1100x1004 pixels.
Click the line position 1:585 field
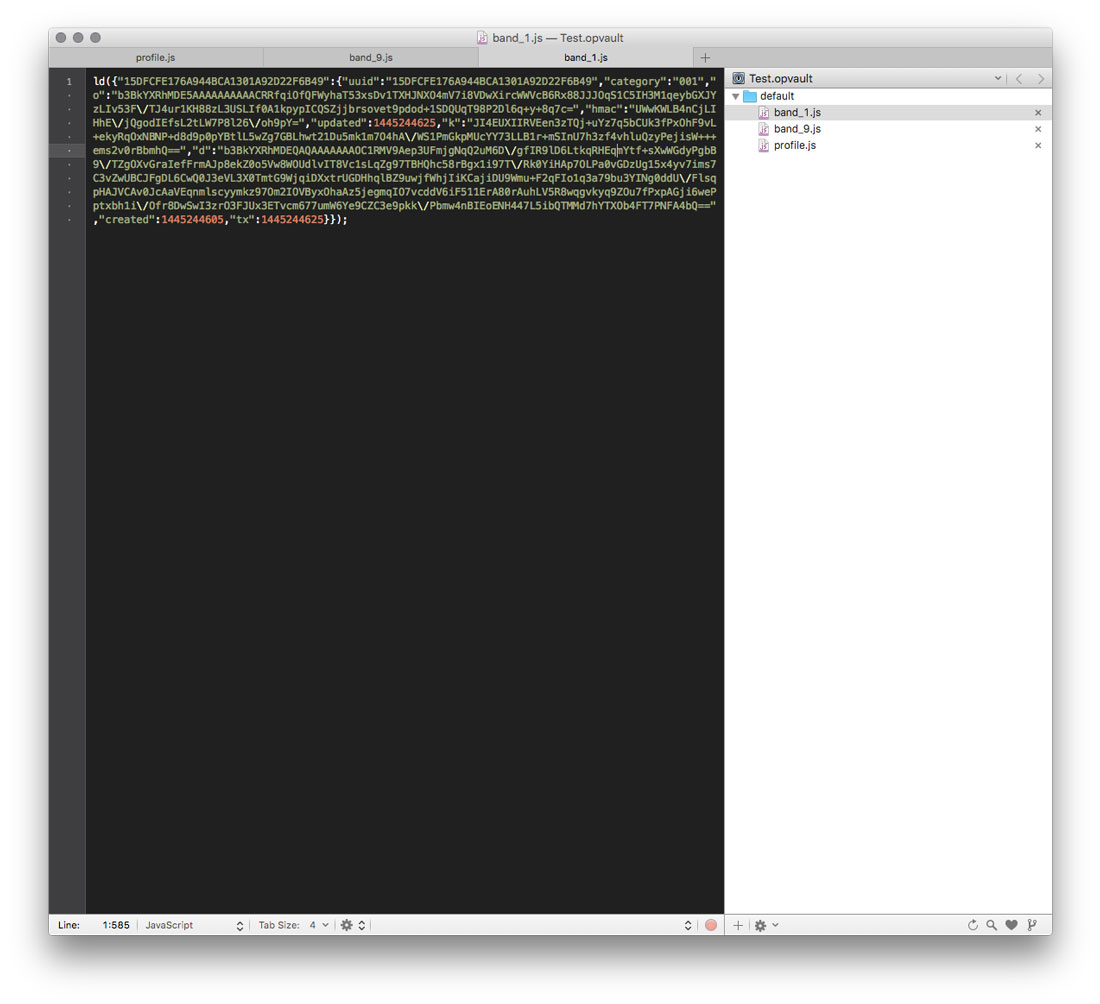tap(116, 925)
